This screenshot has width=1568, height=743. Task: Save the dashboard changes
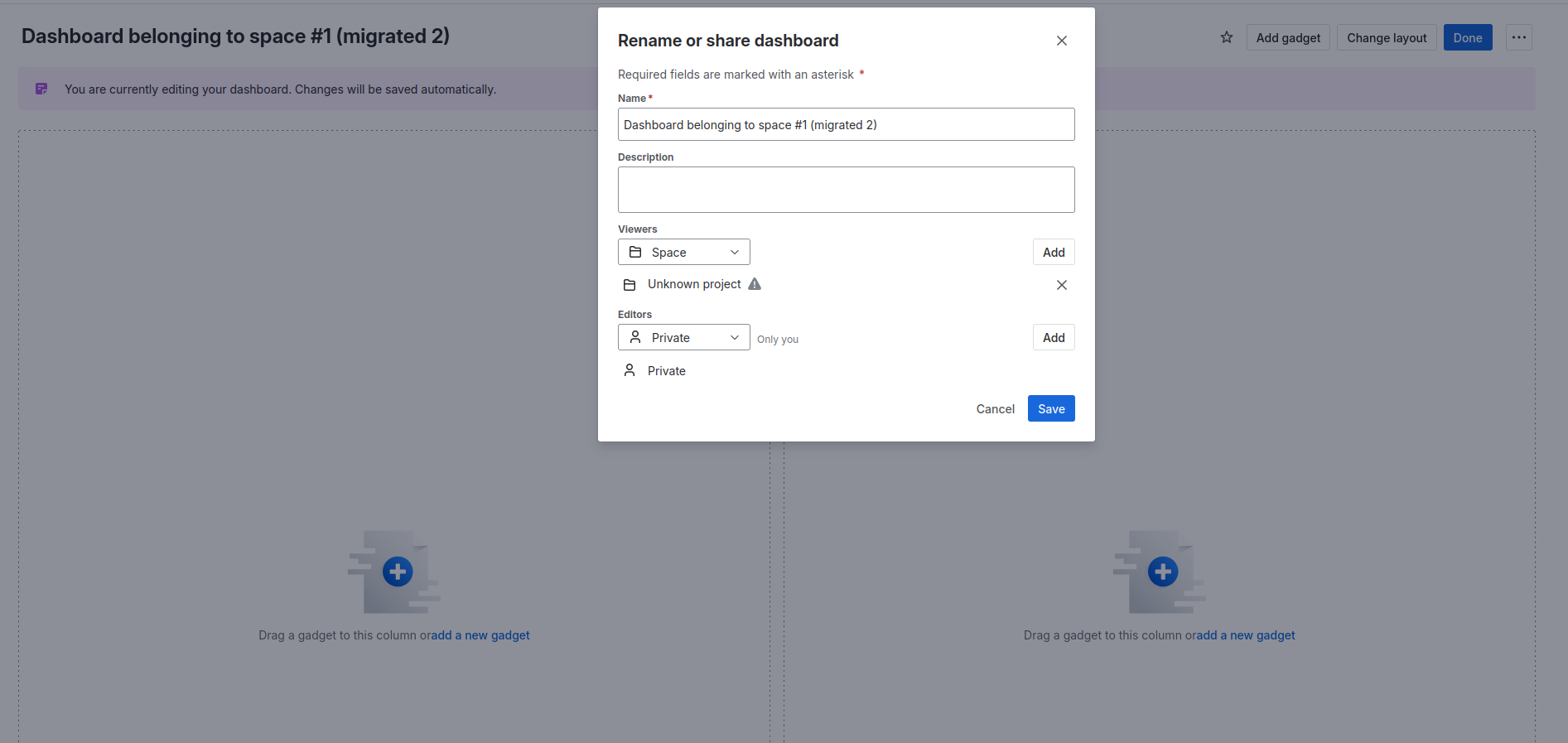click(1050, 408)
